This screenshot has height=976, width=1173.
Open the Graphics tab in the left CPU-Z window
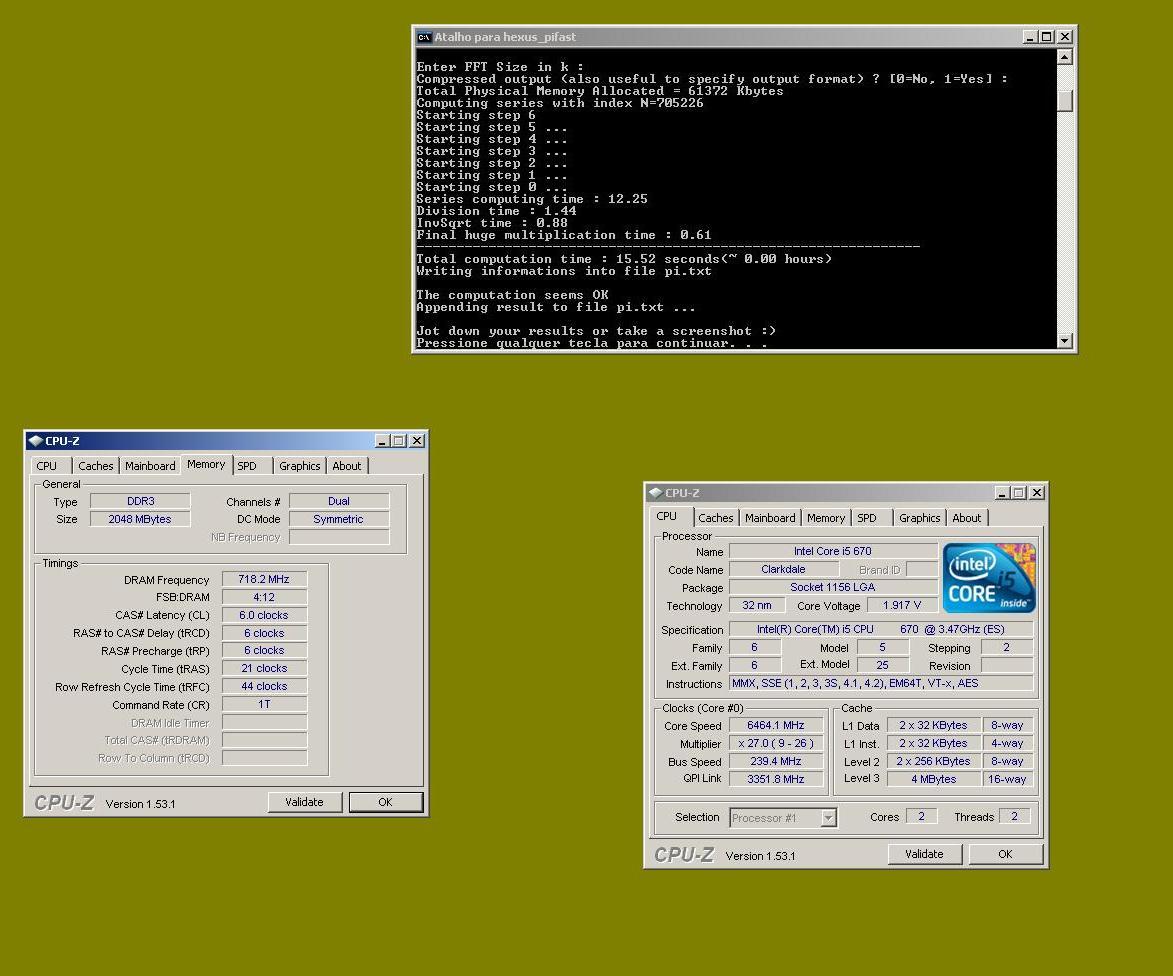[299, 466]
